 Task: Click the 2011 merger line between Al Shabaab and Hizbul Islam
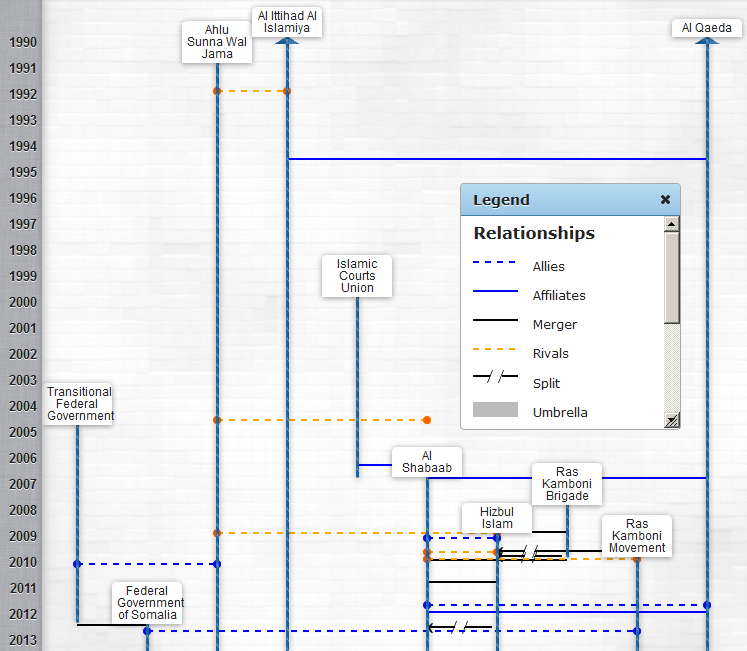[x=462, y=582]
